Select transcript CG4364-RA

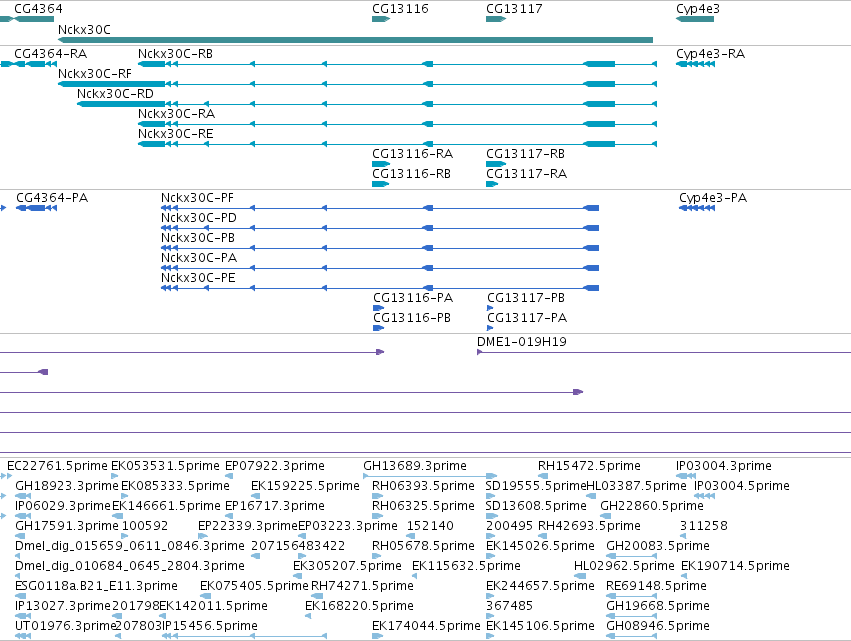(x=50, y=54)
